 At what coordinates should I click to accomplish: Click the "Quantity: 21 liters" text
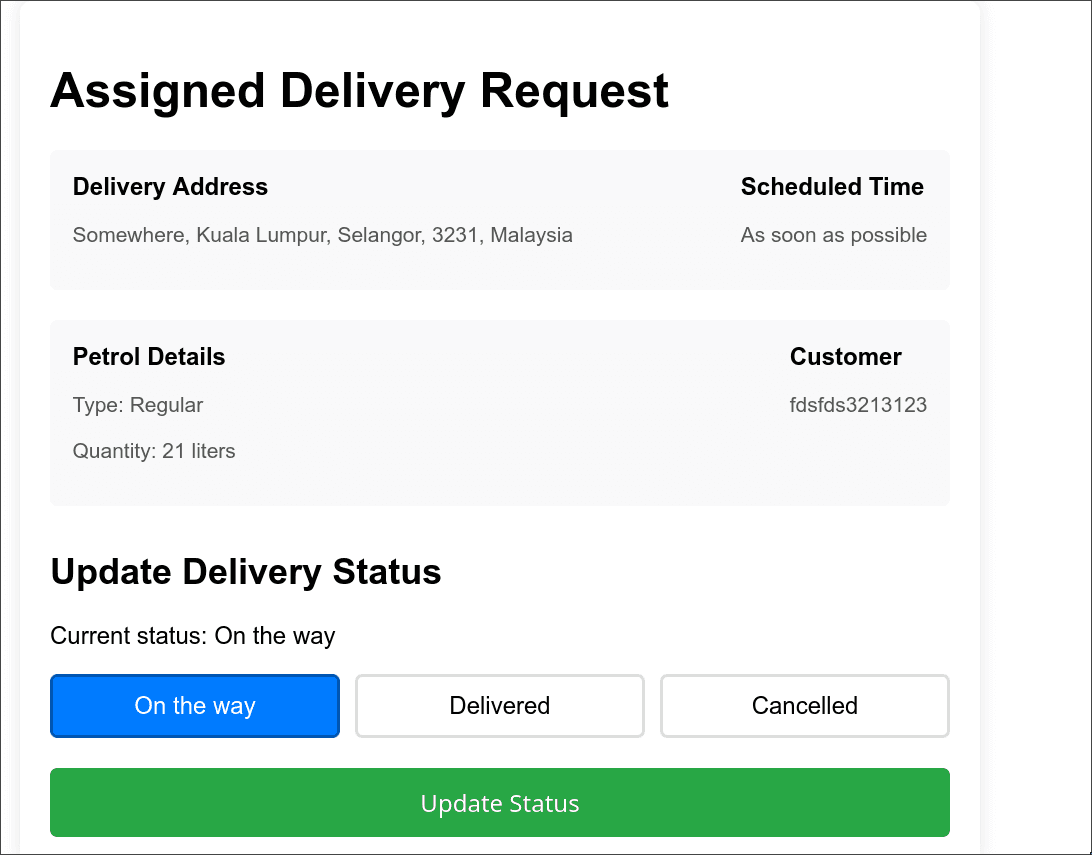153,451
